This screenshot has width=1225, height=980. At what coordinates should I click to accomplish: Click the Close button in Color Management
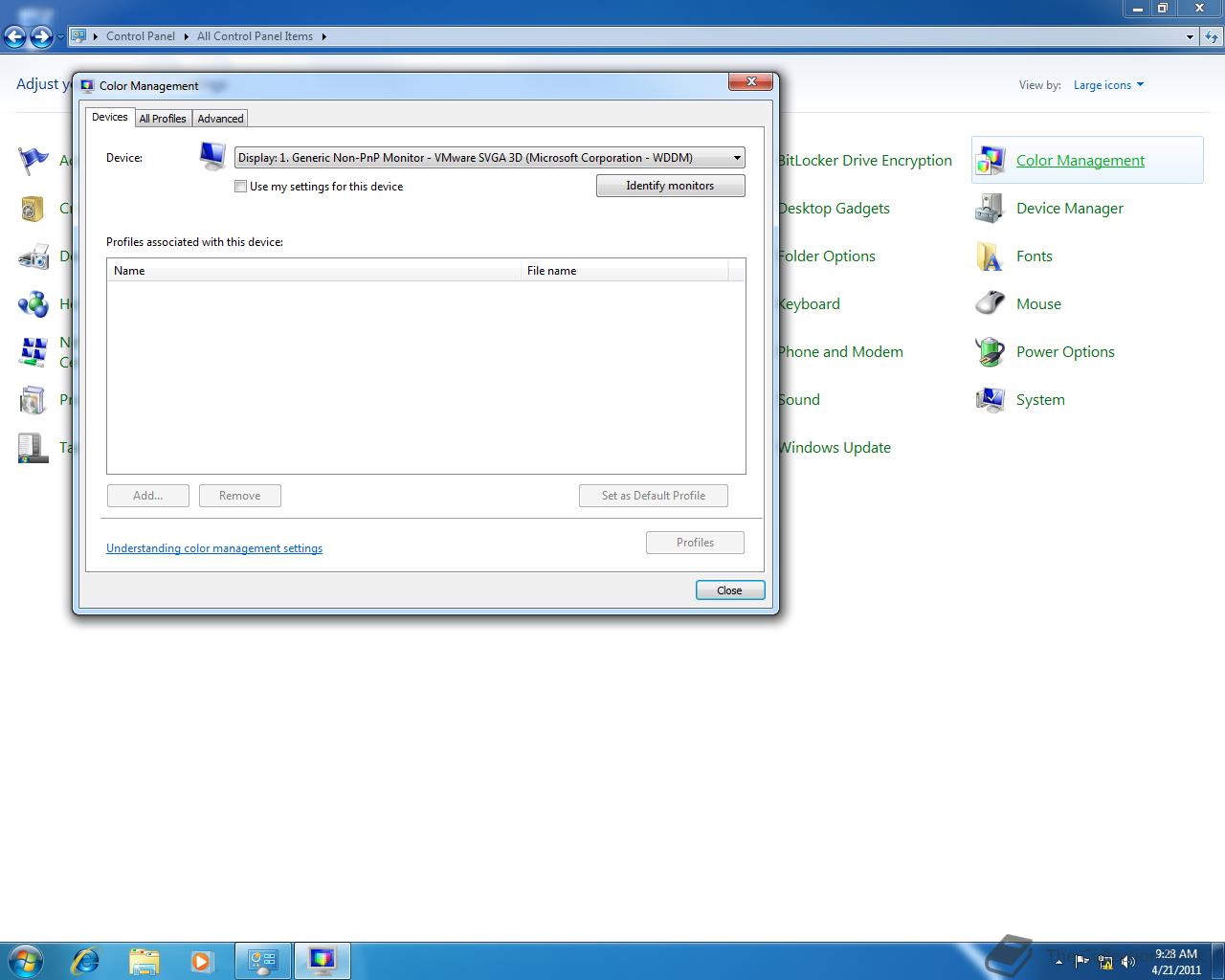click(x=730, y=590)
